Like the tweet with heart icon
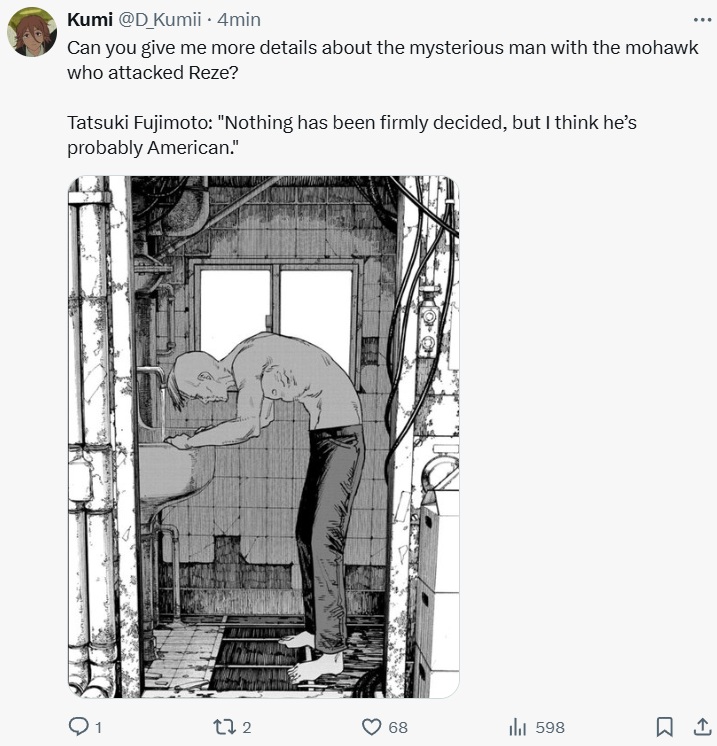The height and width of the screenshot is (746, 717). [372, 727]
